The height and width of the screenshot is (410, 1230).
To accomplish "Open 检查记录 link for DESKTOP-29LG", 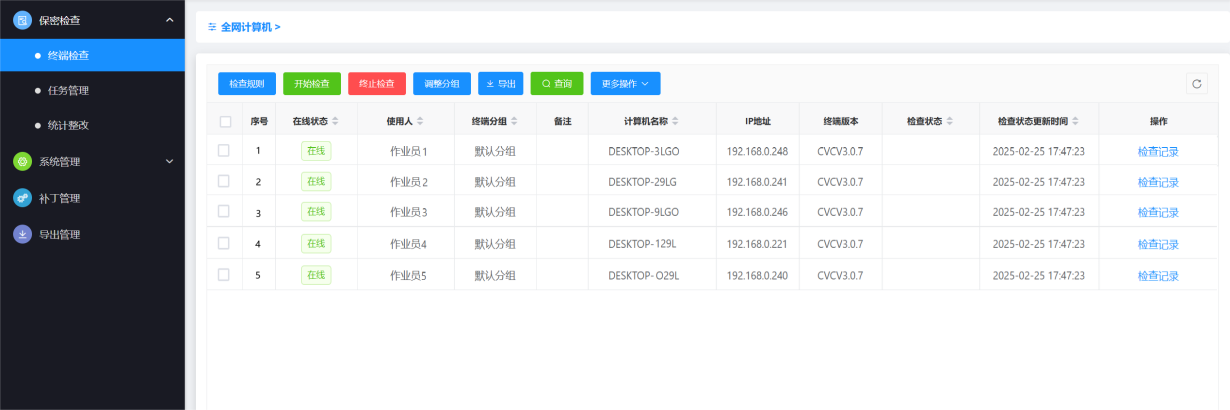I will tap(1158, 182).
